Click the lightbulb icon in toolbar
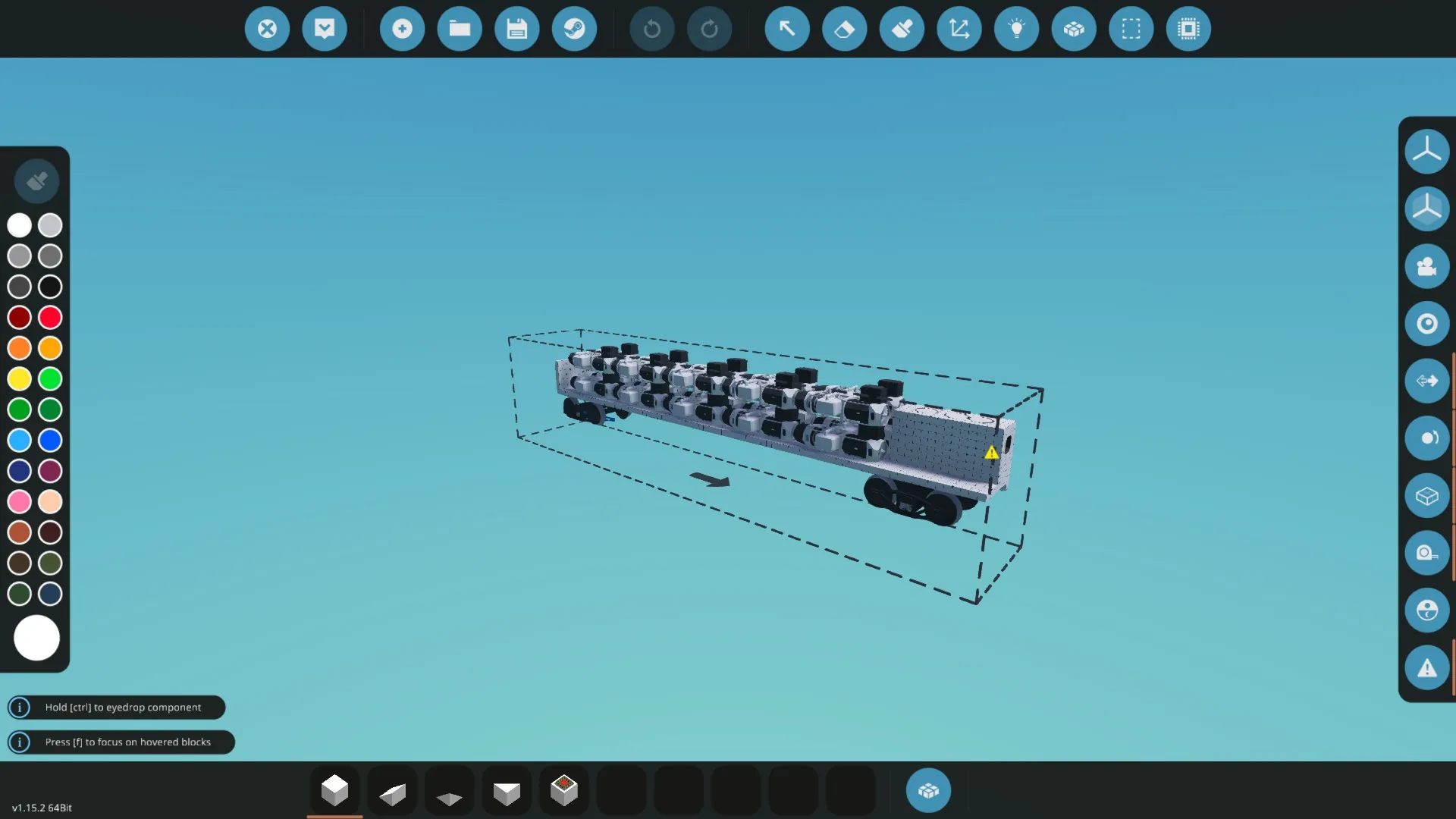1456x819 pixels. [x=1016, y=29]
